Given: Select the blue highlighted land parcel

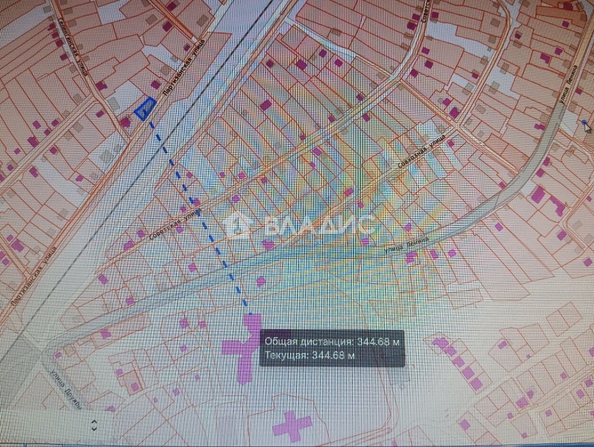Looking at the screenshot, I should tap(145, 109).
